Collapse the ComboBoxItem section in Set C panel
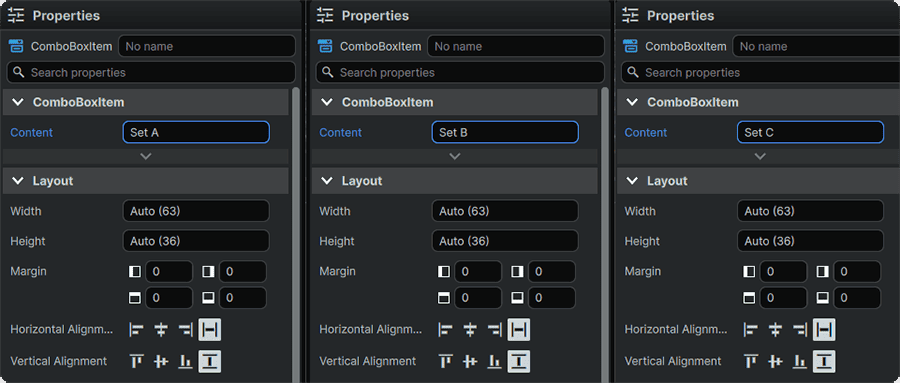The image size is (900, 383). [x=632, y=102]
